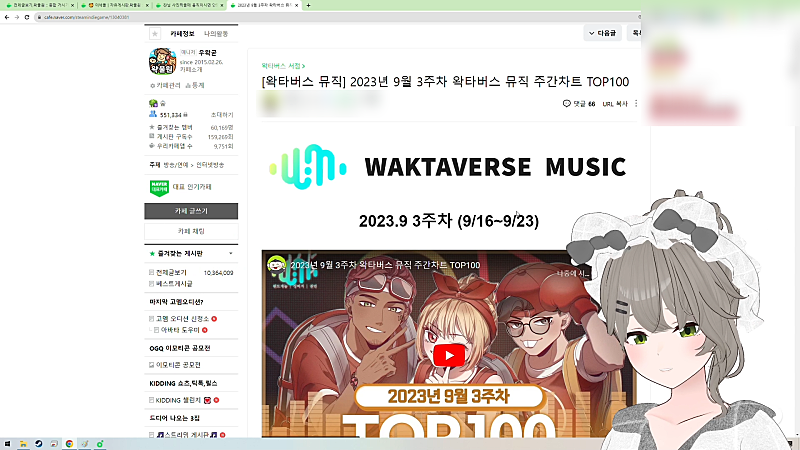Open 전체글보기 board
Viewport: 800px width, 450px height.
pyautogui.click(x=171, y=272)
